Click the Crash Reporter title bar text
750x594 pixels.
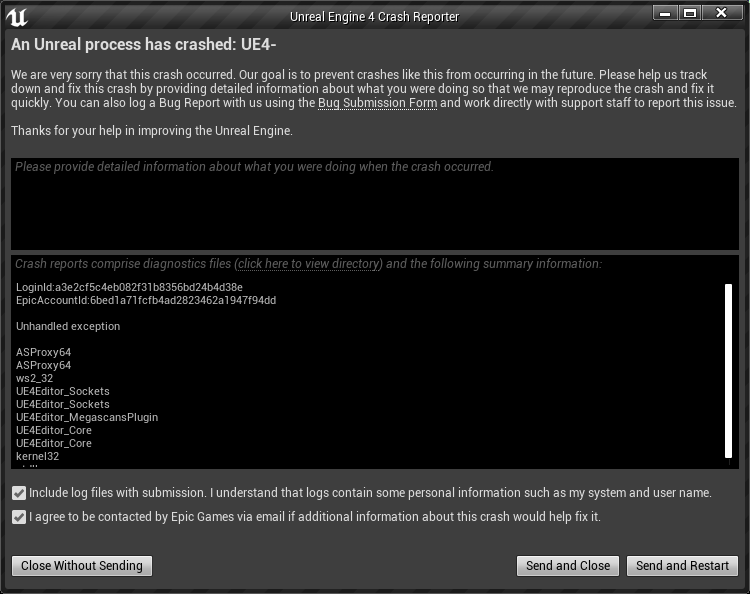375,17
